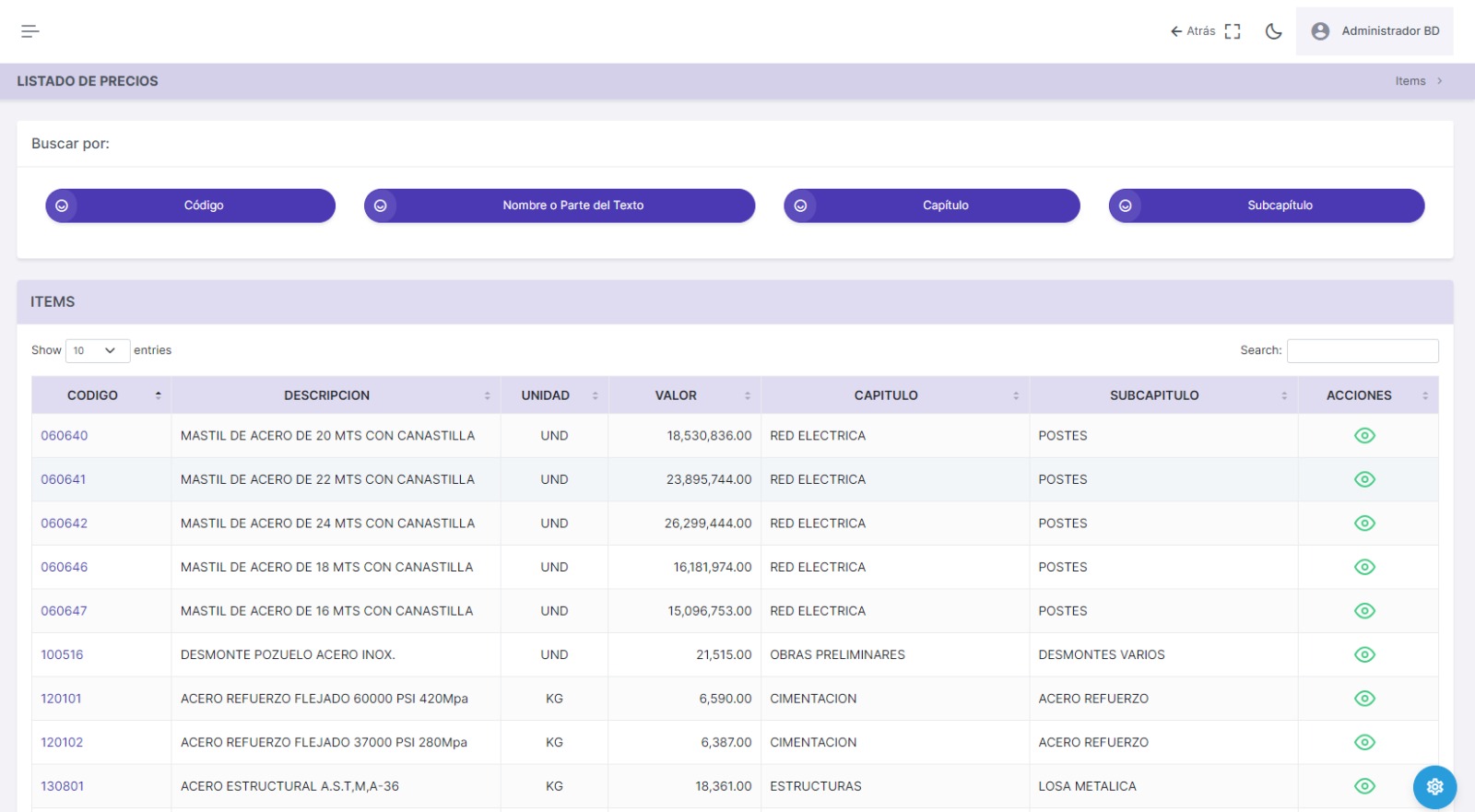Viewport: 1475px width, 812px height.
Task: Click eye icon for ACERO ESTRUCTURAL row
Action: 1364,786
